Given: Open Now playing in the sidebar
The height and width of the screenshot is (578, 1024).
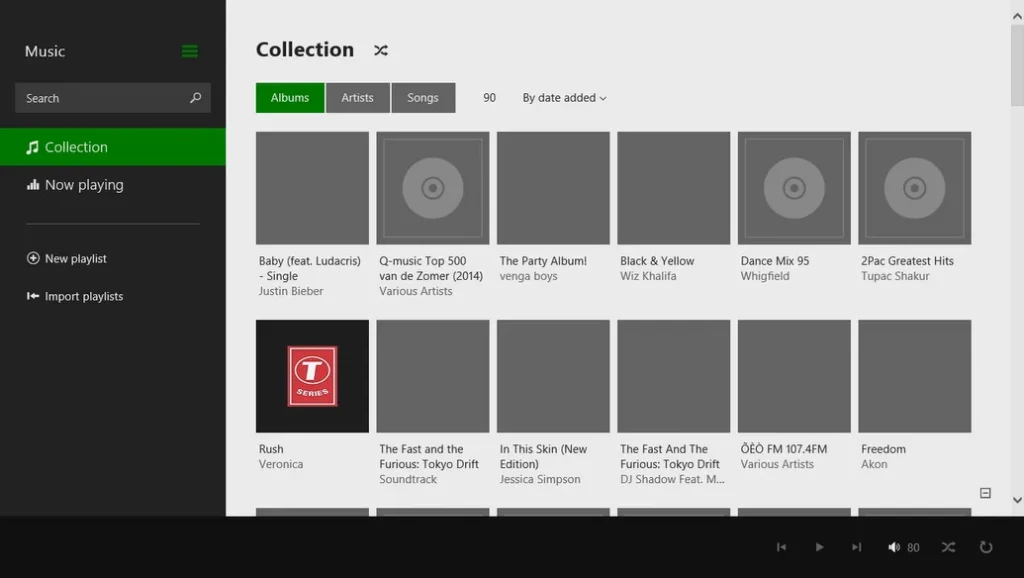Looking at the screenshot, I should (113, 185).
